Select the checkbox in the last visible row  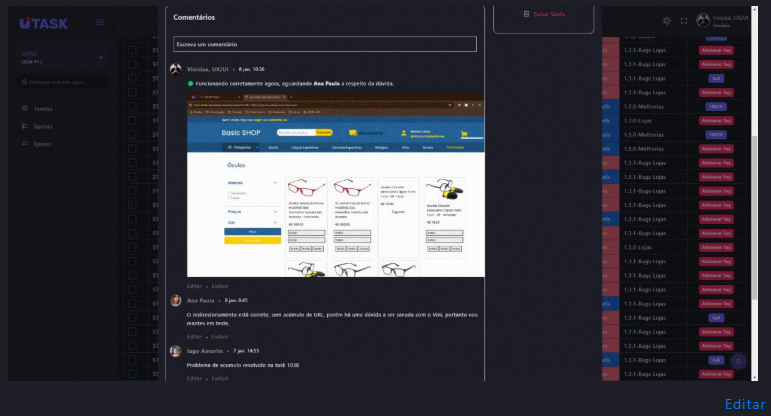[x=131, y=373]
